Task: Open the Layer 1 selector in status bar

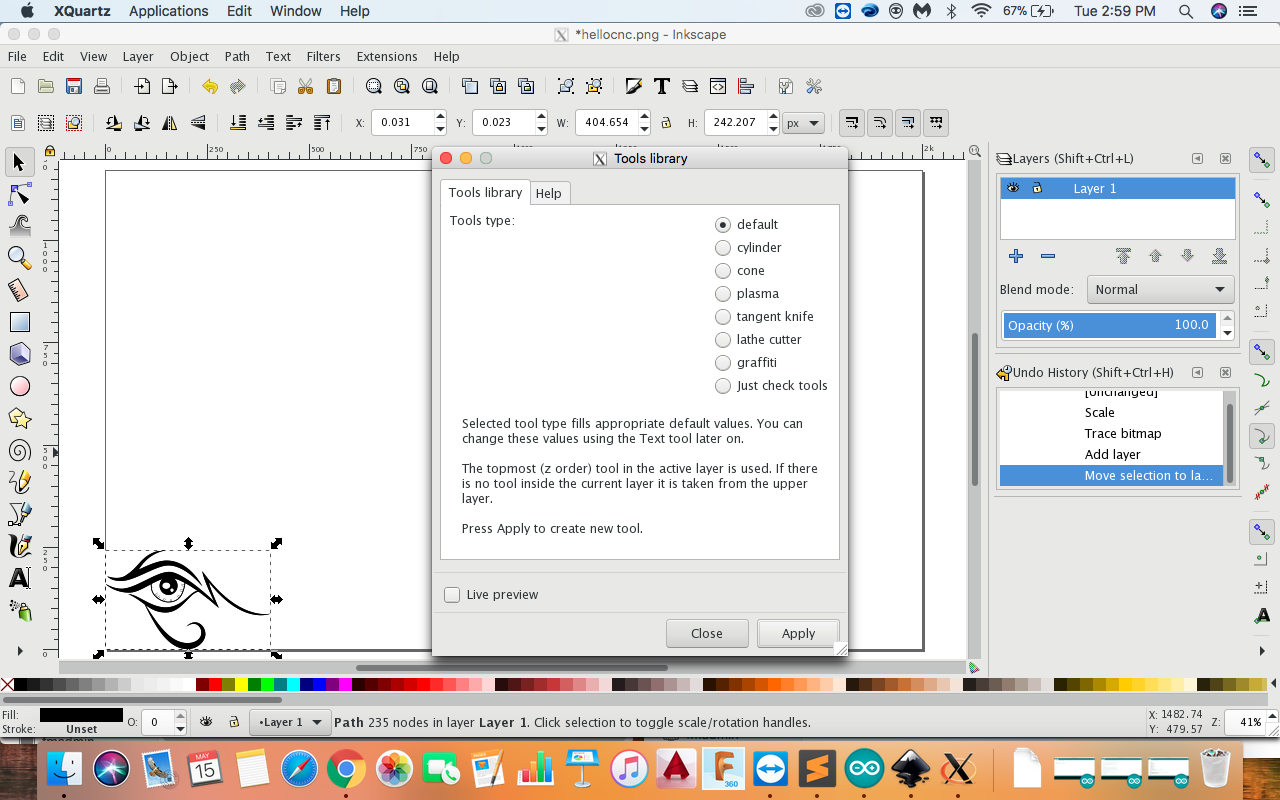Action: (x=289, y=722)
